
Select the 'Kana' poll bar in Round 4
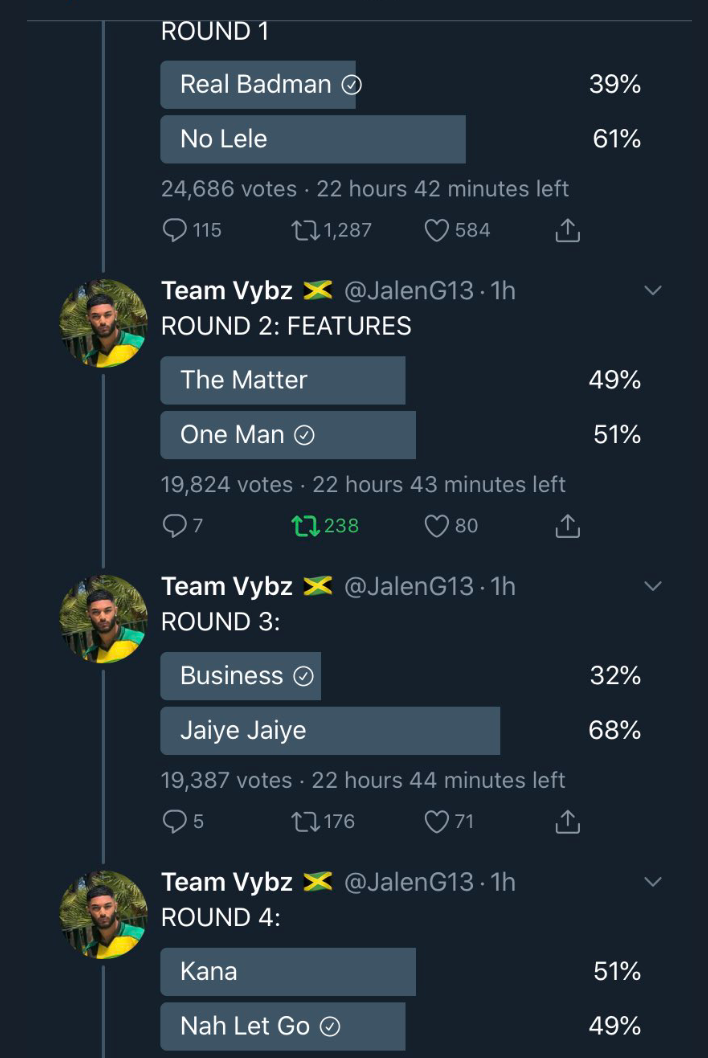[288, 971]
